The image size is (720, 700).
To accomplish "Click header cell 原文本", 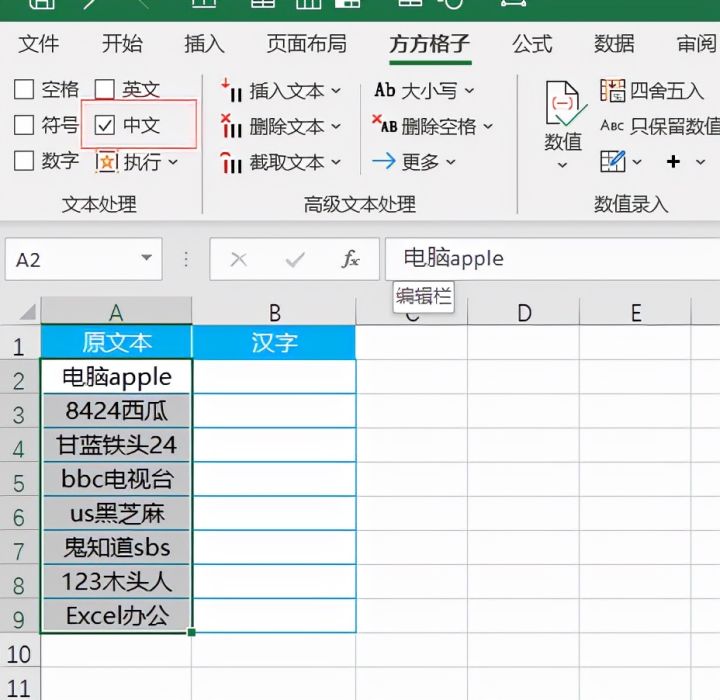I will pos(116,342).
